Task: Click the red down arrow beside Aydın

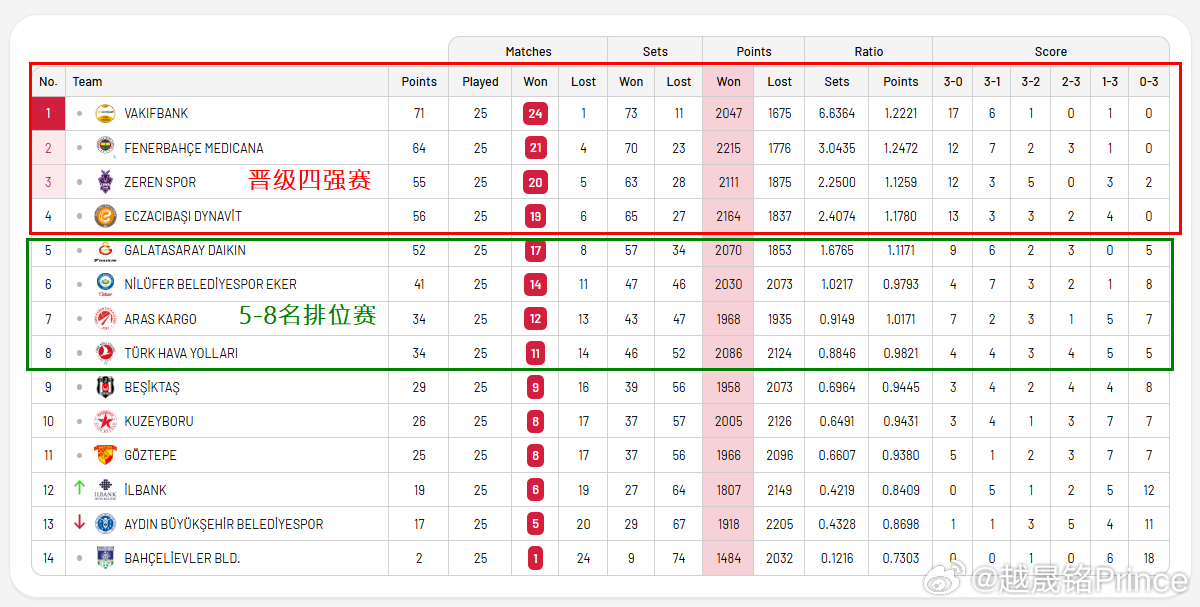Action: (x=79, y=523)
